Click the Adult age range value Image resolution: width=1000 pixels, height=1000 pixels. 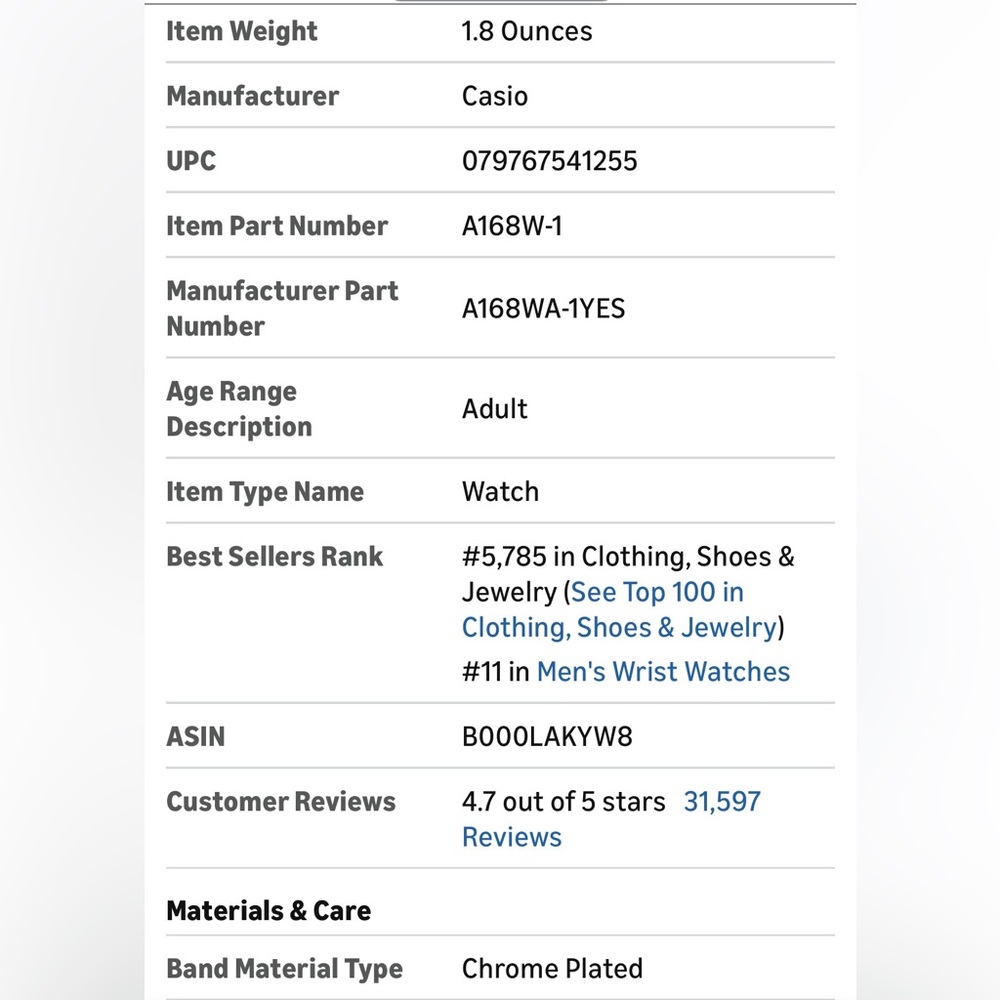(x=495, y=409)
